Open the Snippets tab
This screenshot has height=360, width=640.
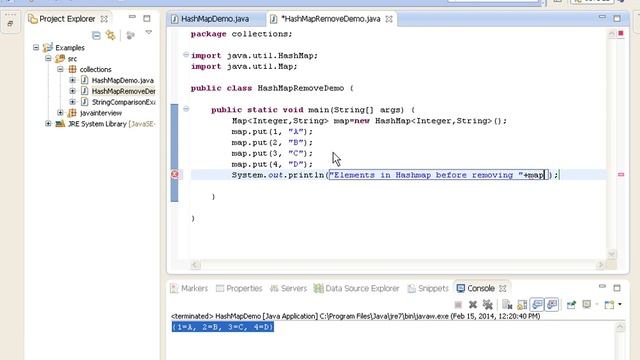click(x=428, y=288)
